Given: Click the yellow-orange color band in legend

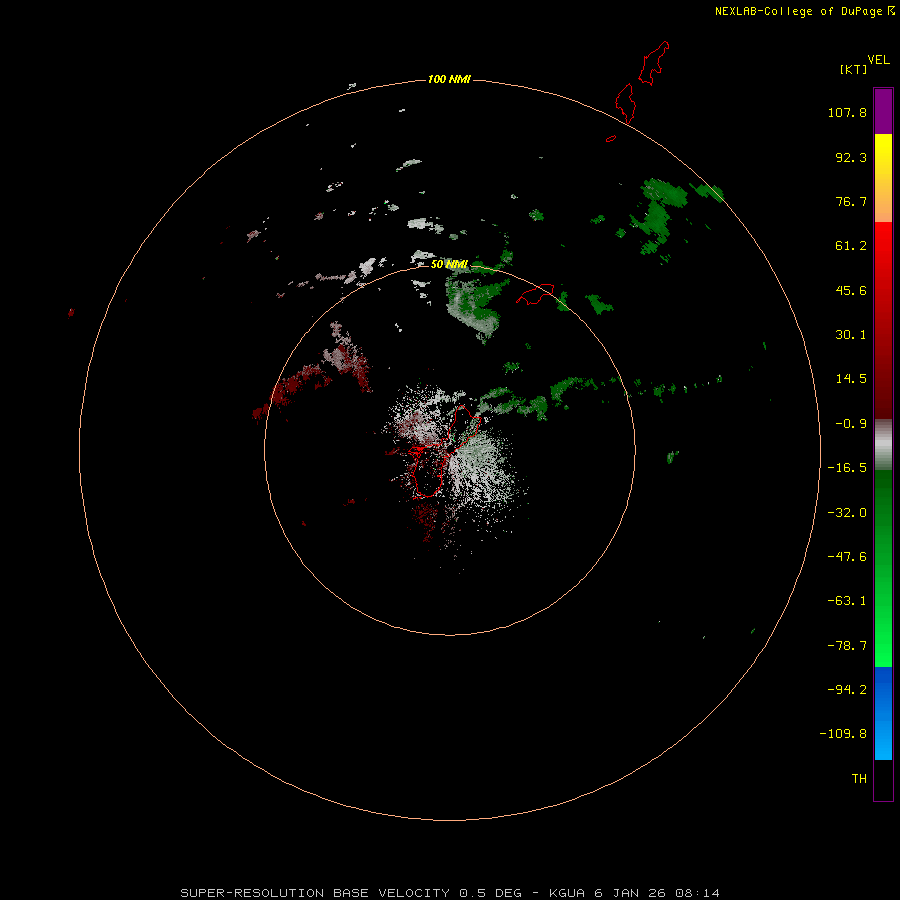Looking at the screenshot, I should coord(883,178).
